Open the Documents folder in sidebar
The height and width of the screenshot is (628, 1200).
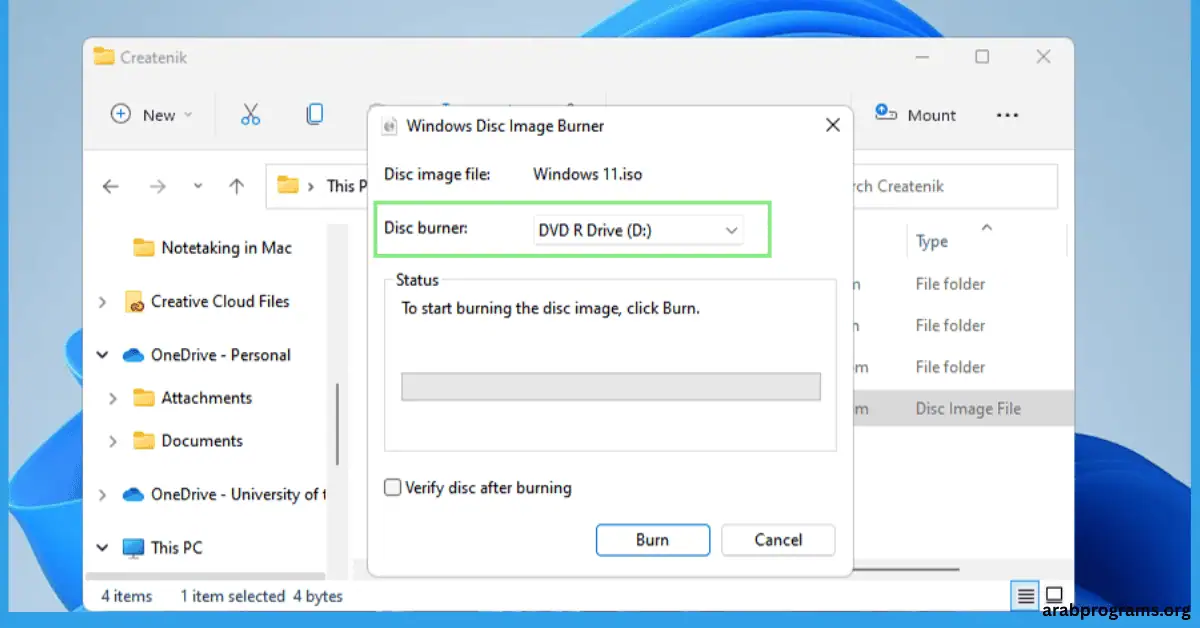188,441
